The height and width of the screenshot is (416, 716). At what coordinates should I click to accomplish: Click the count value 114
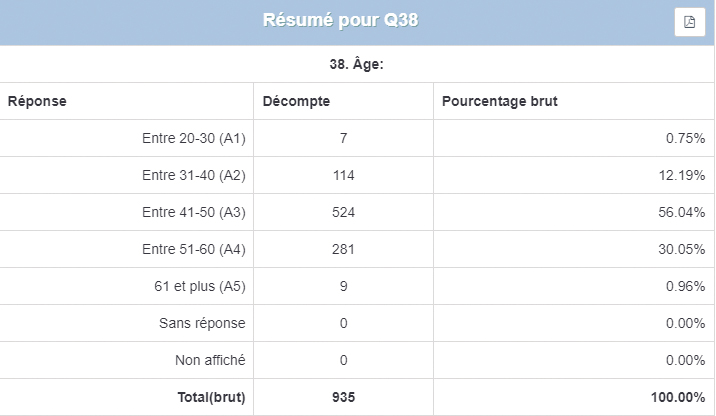[343, 175]
